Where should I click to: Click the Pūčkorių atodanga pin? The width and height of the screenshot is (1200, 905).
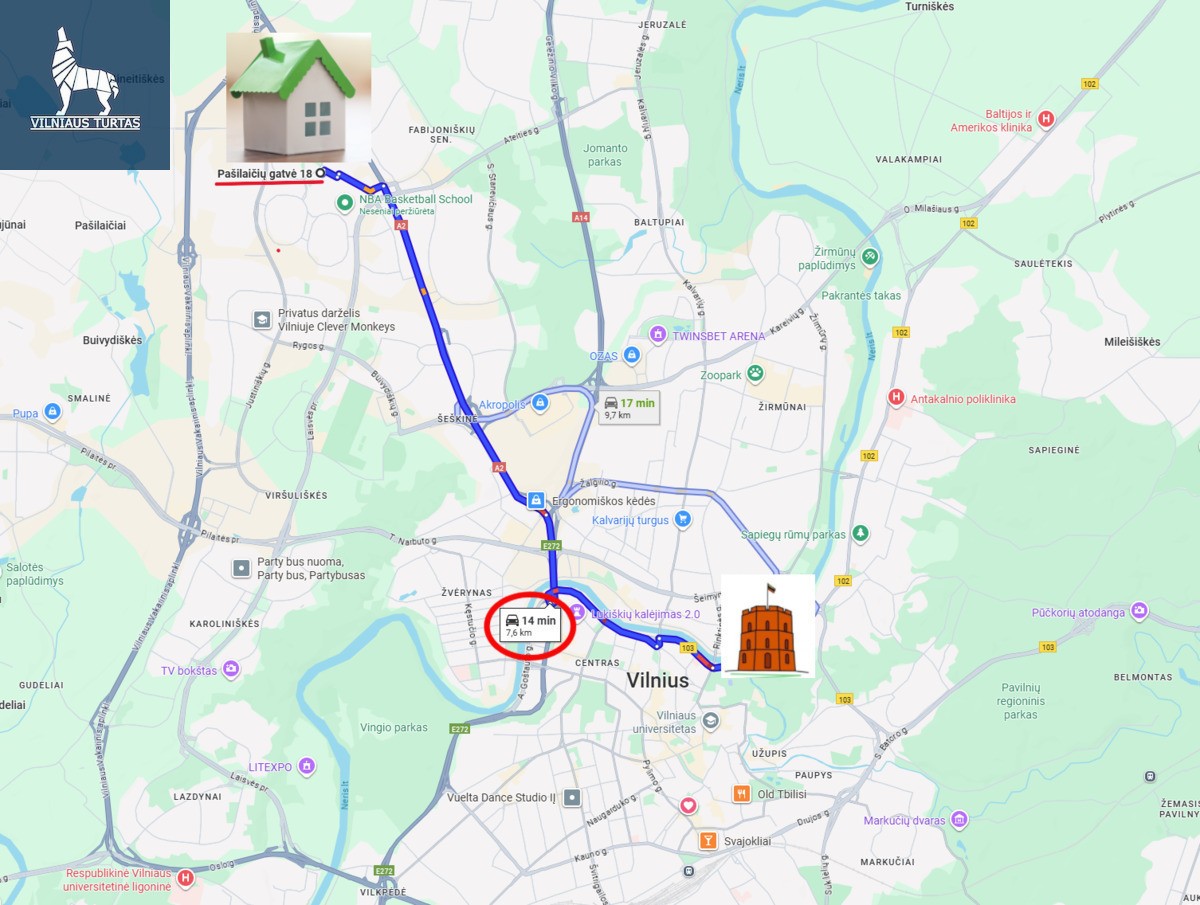1140,610
